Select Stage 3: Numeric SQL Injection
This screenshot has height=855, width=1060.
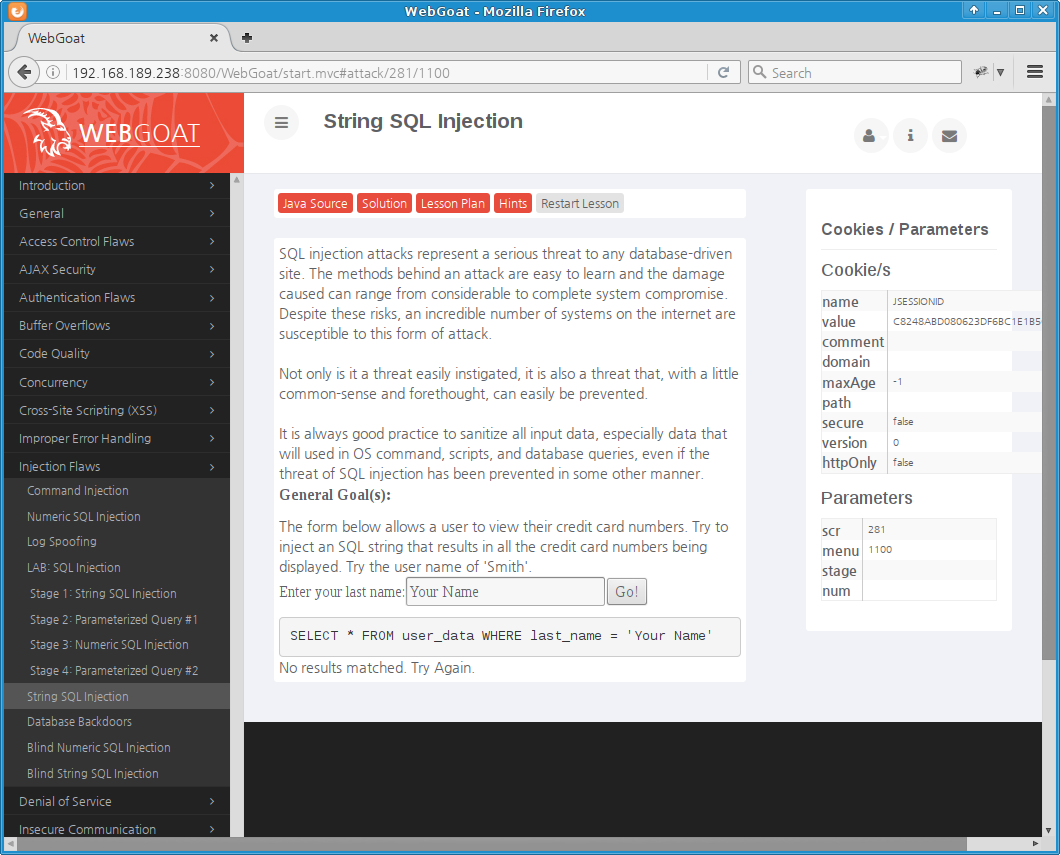click(x=109, y=645)
